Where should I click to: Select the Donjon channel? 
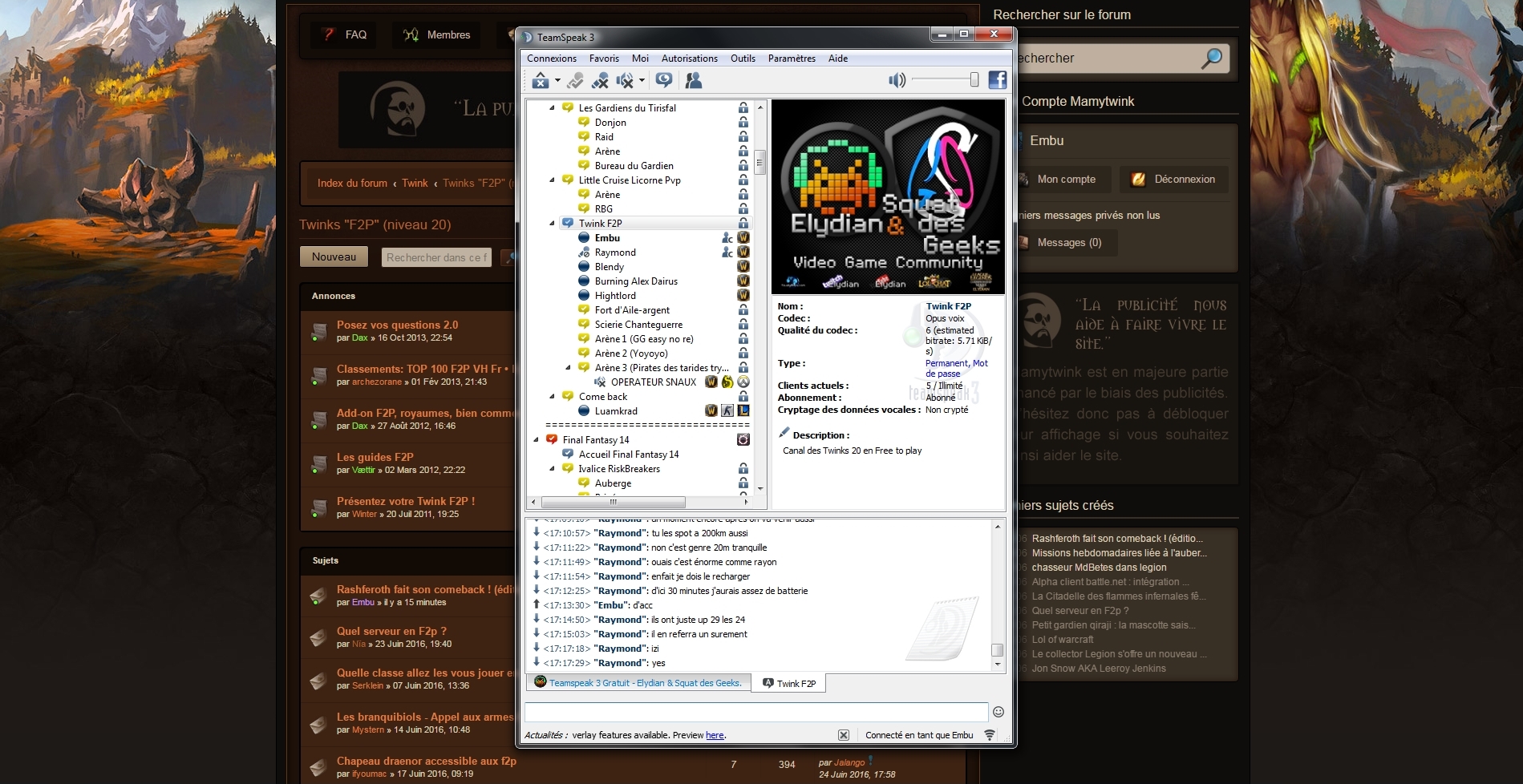610,123
